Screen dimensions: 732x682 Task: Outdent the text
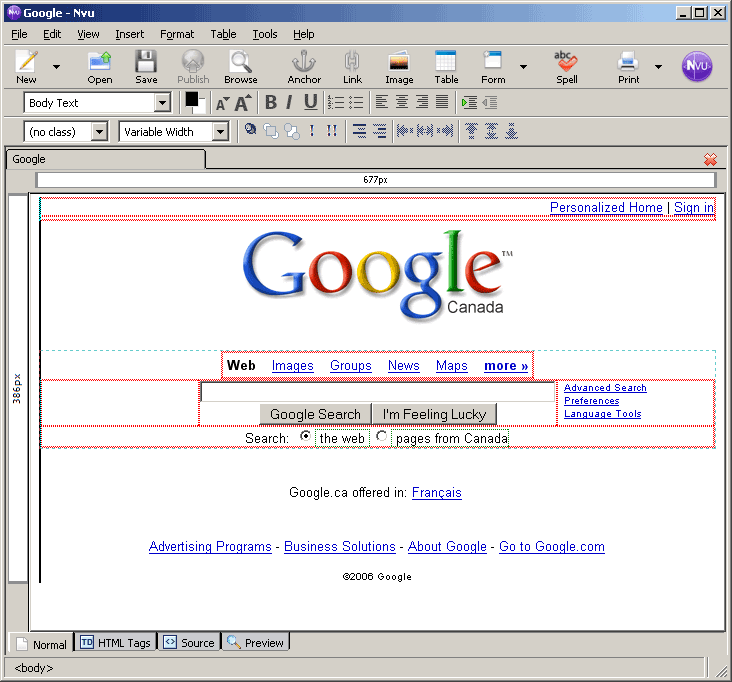point(490,102)
